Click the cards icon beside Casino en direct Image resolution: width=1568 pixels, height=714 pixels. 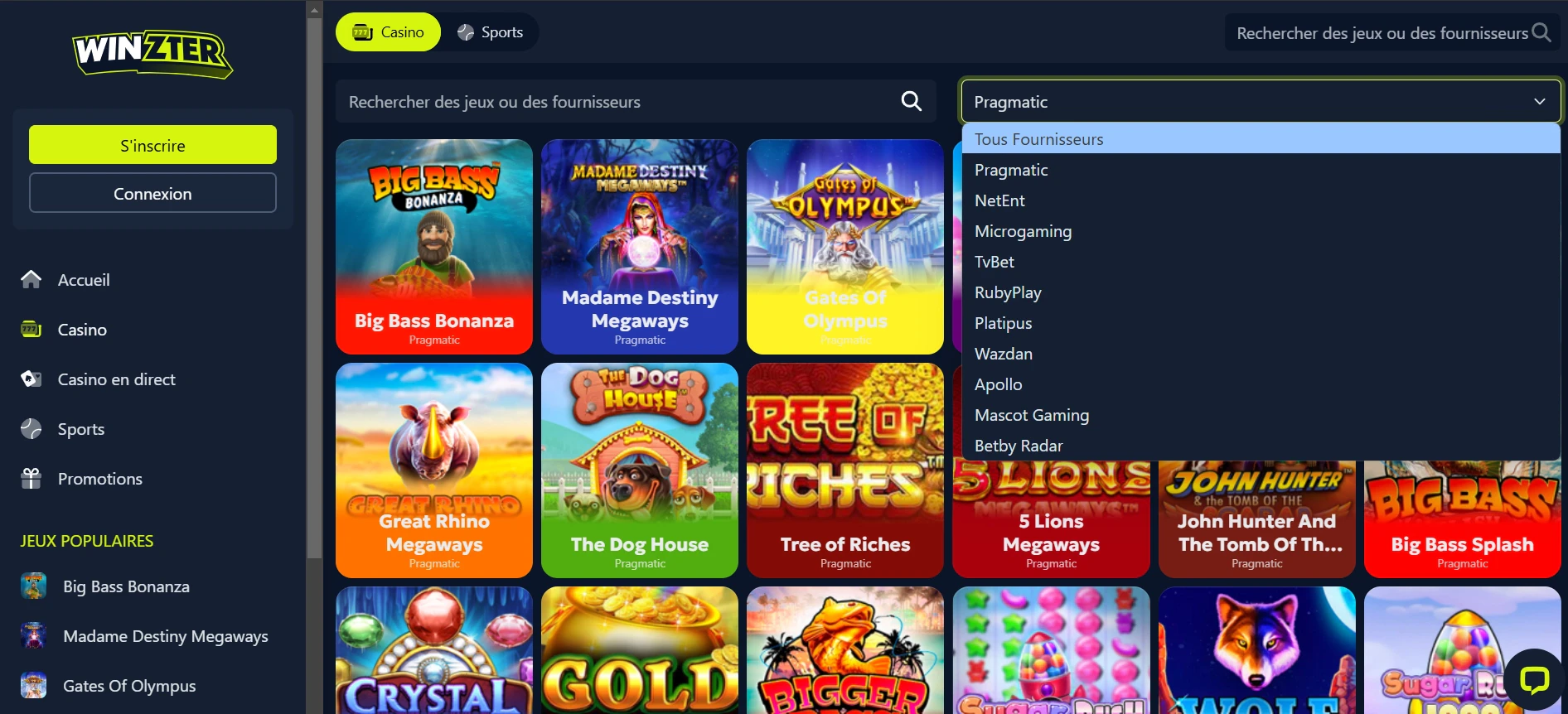[31, 379]
